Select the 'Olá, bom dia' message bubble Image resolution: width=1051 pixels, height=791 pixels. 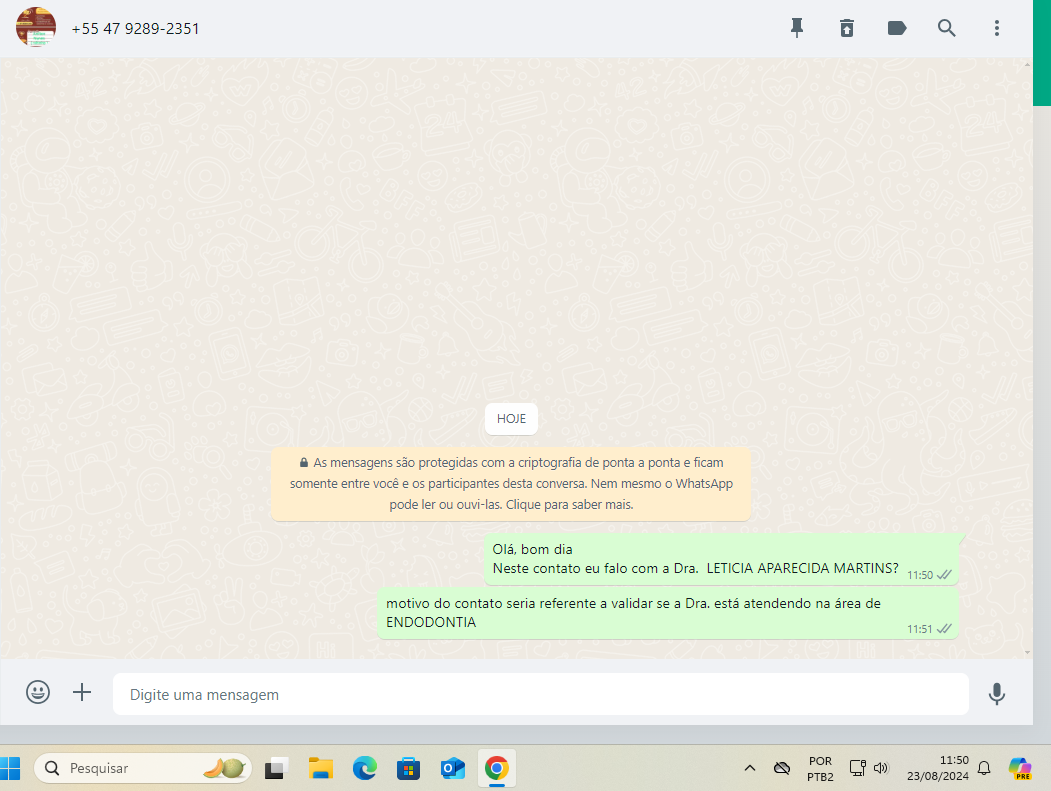coord(721,559)
